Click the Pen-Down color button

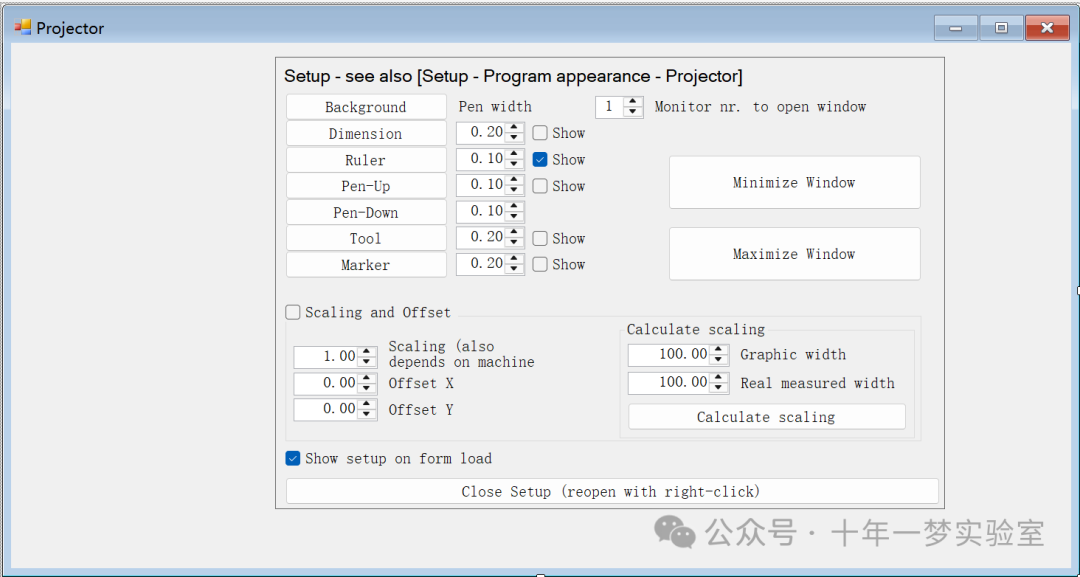[x=366, y=213]
